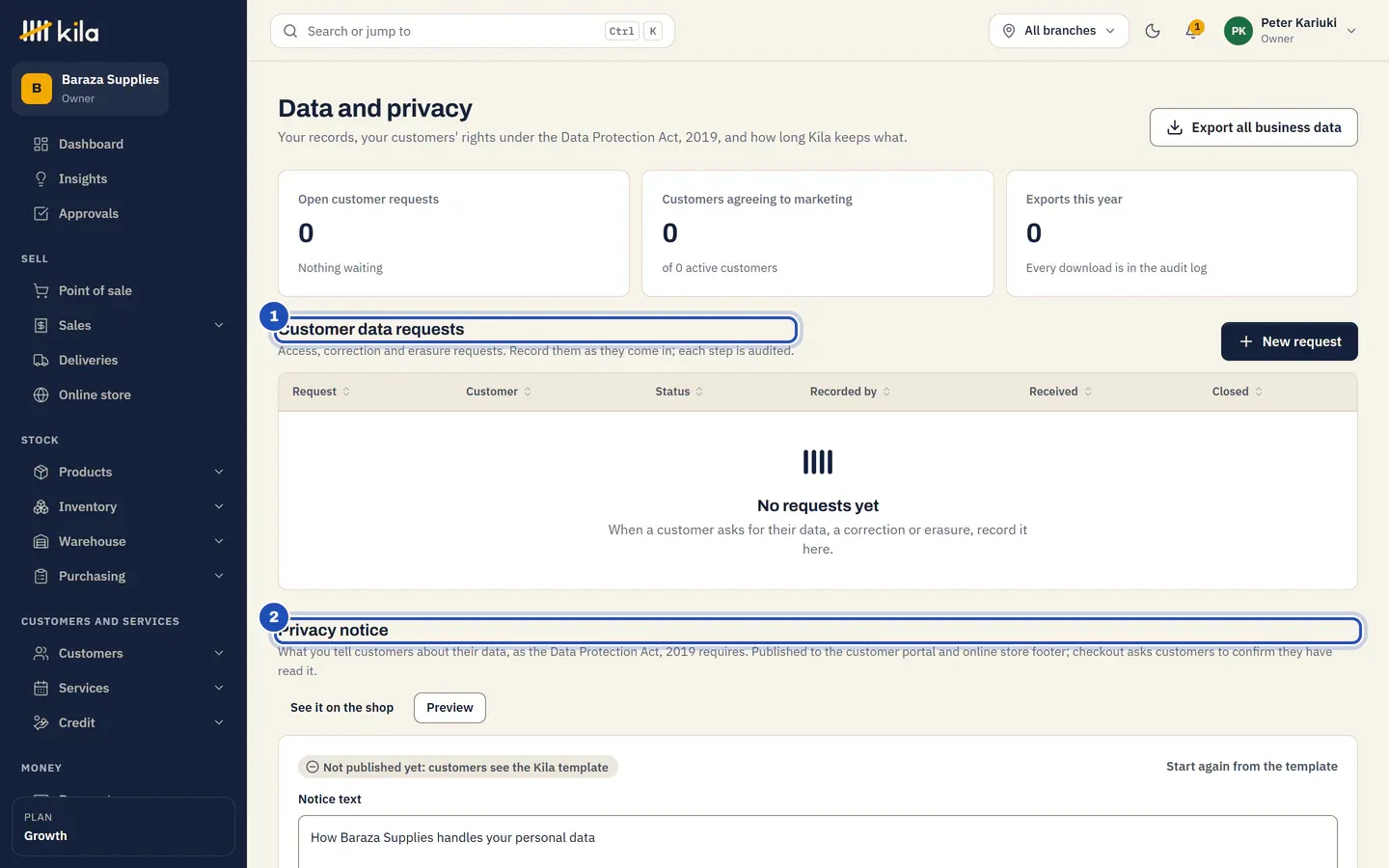Click into the Notice text box

(818, 841)
